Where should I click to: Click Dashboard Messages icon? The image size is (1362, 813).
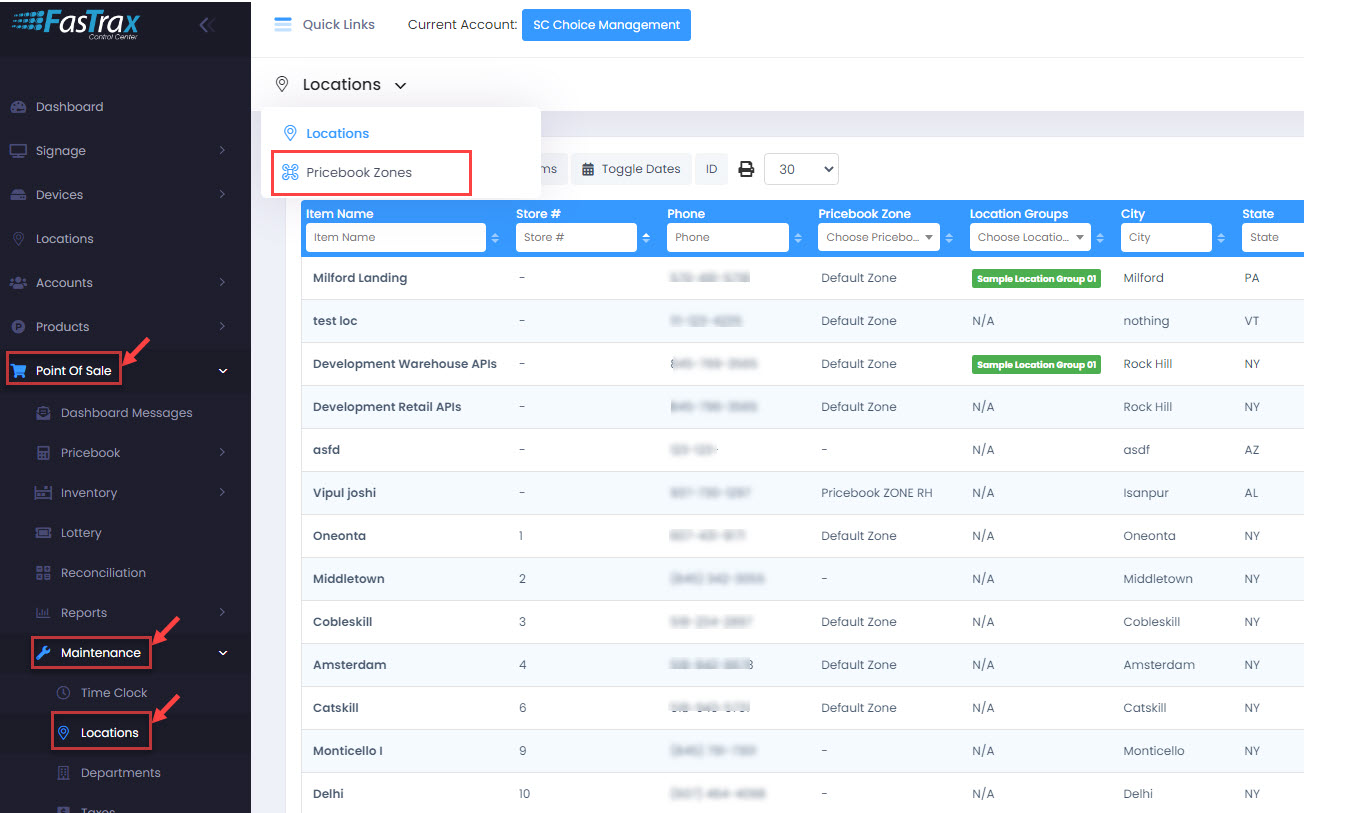(x=43, y=413)
